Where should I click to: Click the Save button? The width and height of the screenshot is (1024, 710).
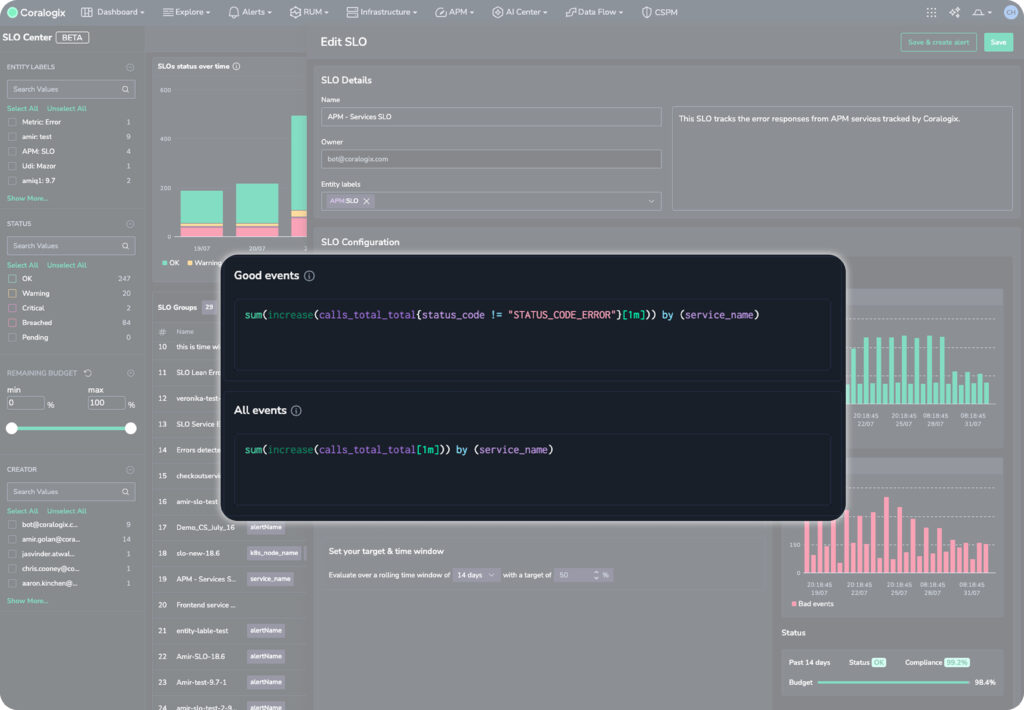pyautogui.click(x=999, y=42)
